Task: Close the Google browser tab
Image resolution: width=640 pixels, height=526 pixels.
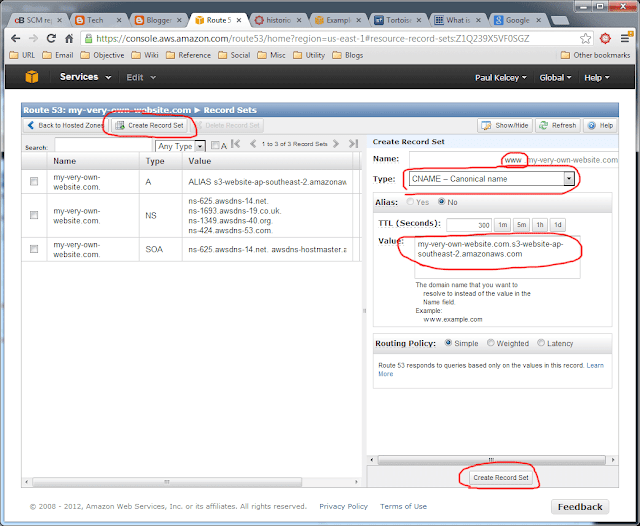Action: (538, 20)
